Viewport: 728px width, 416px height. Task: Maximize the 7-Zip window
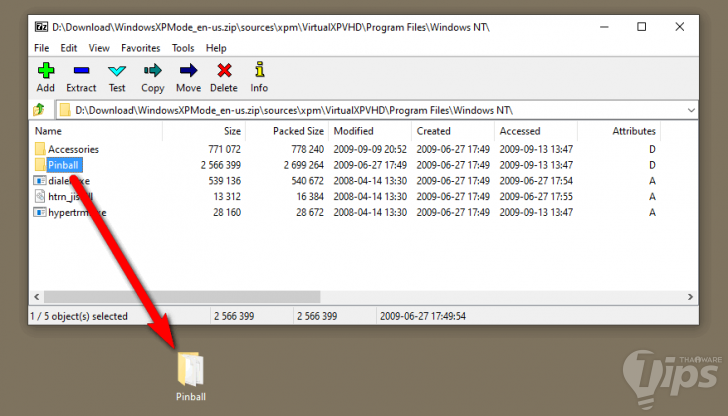[x=642, y=27]
